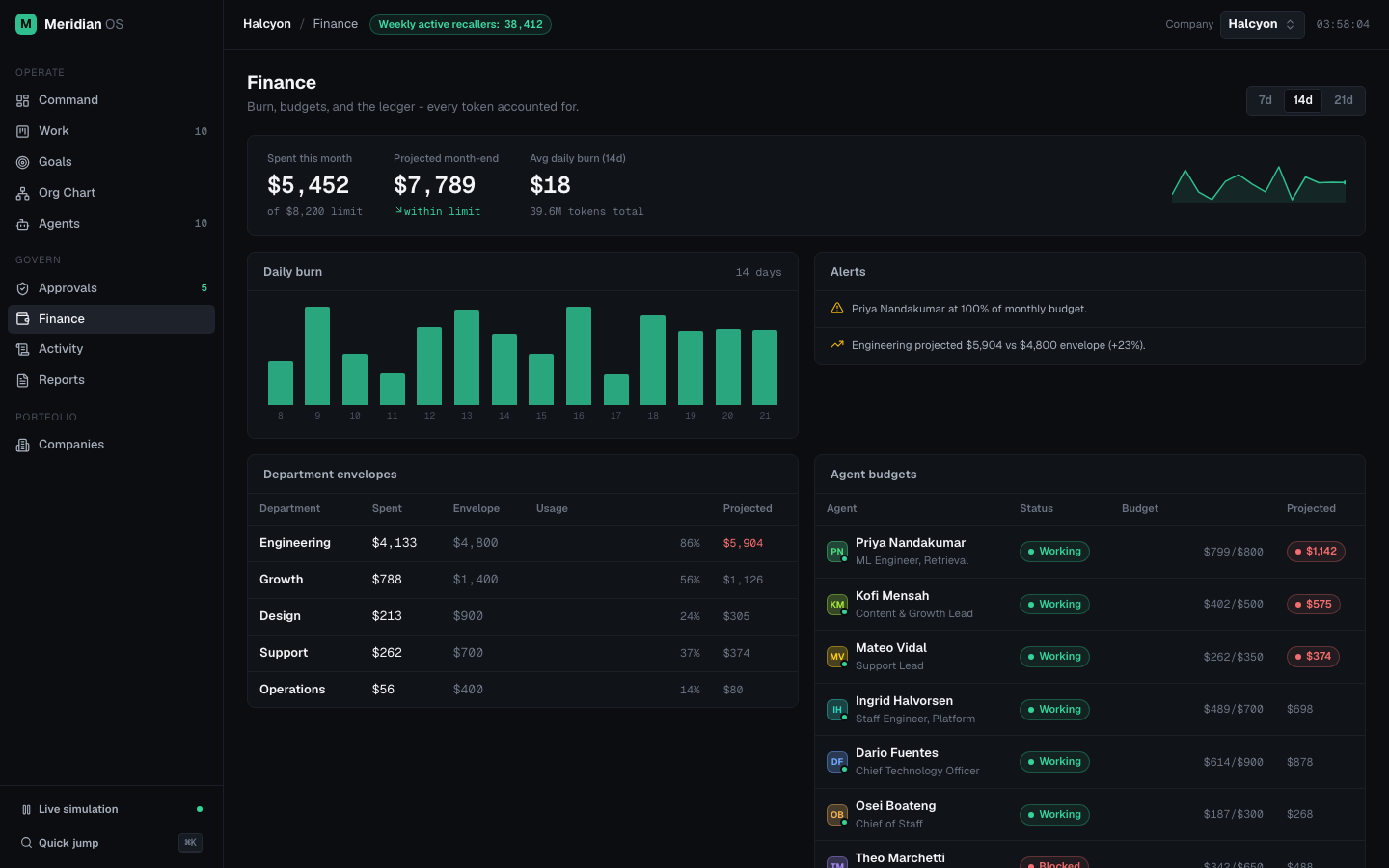The height and width of the screenshot is (868, 1389).
Task: Open Reports from the sidebar
Action: coord(111,380)
